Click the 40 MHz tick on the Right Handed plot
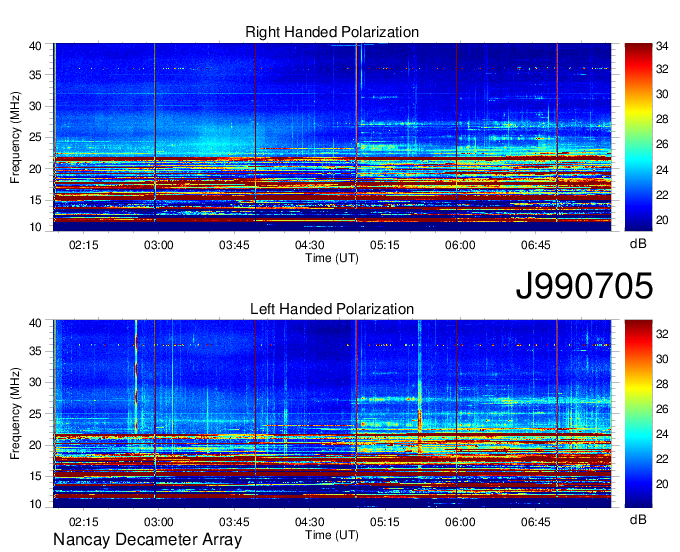Image resolution: width=680 pixels, height=552 pixels. pos(35,46)
